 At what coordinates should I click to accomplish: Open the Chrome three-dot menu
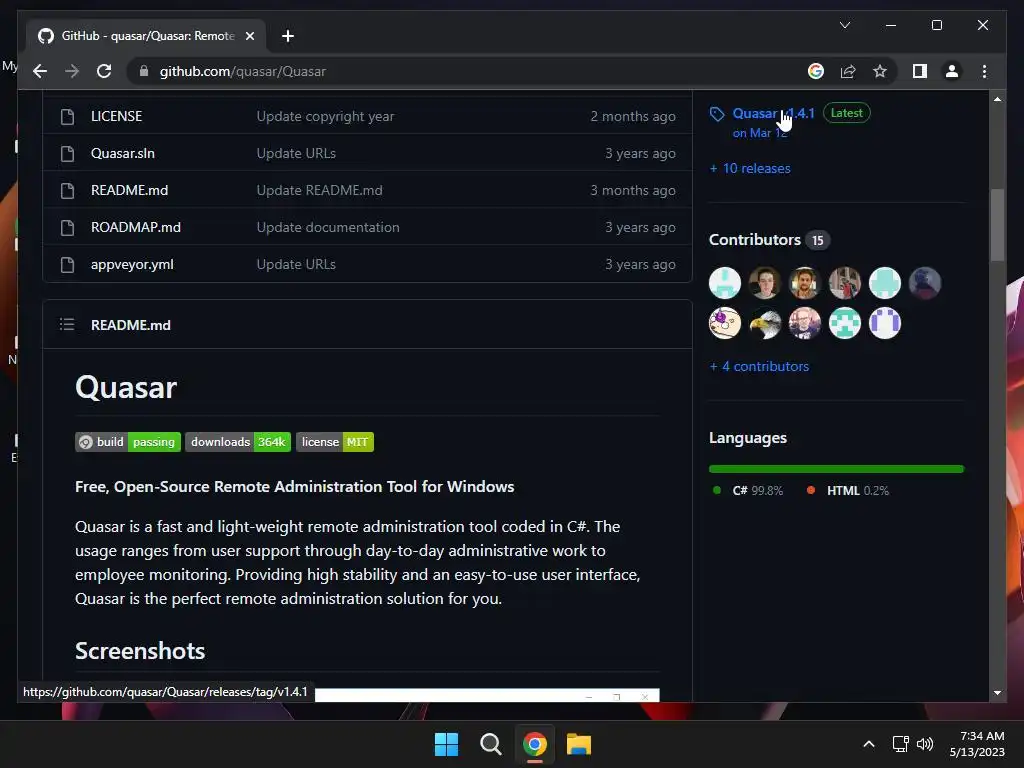tap(984, 71)
